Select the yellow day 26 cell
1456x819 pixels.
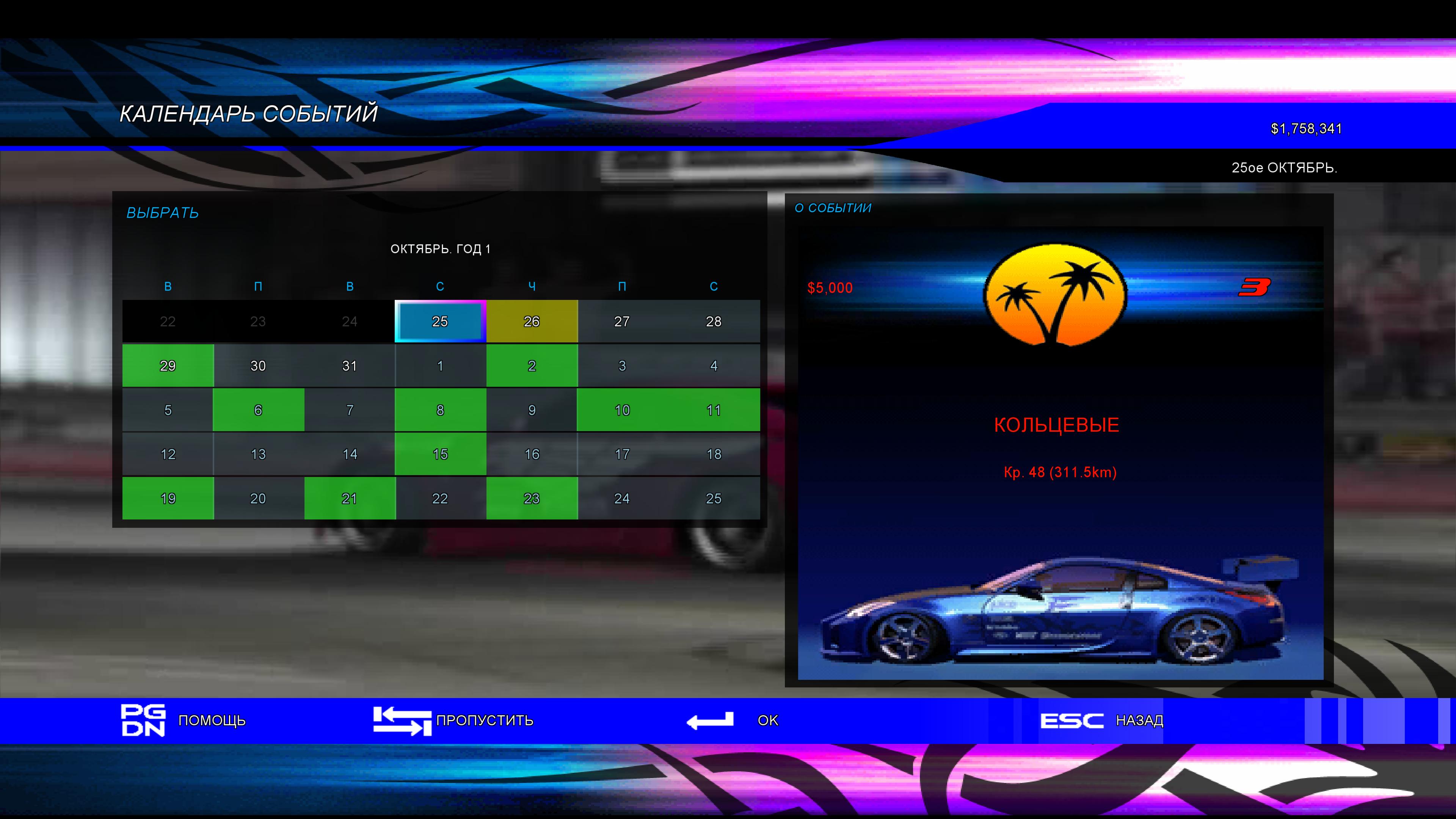pos(532,321)
